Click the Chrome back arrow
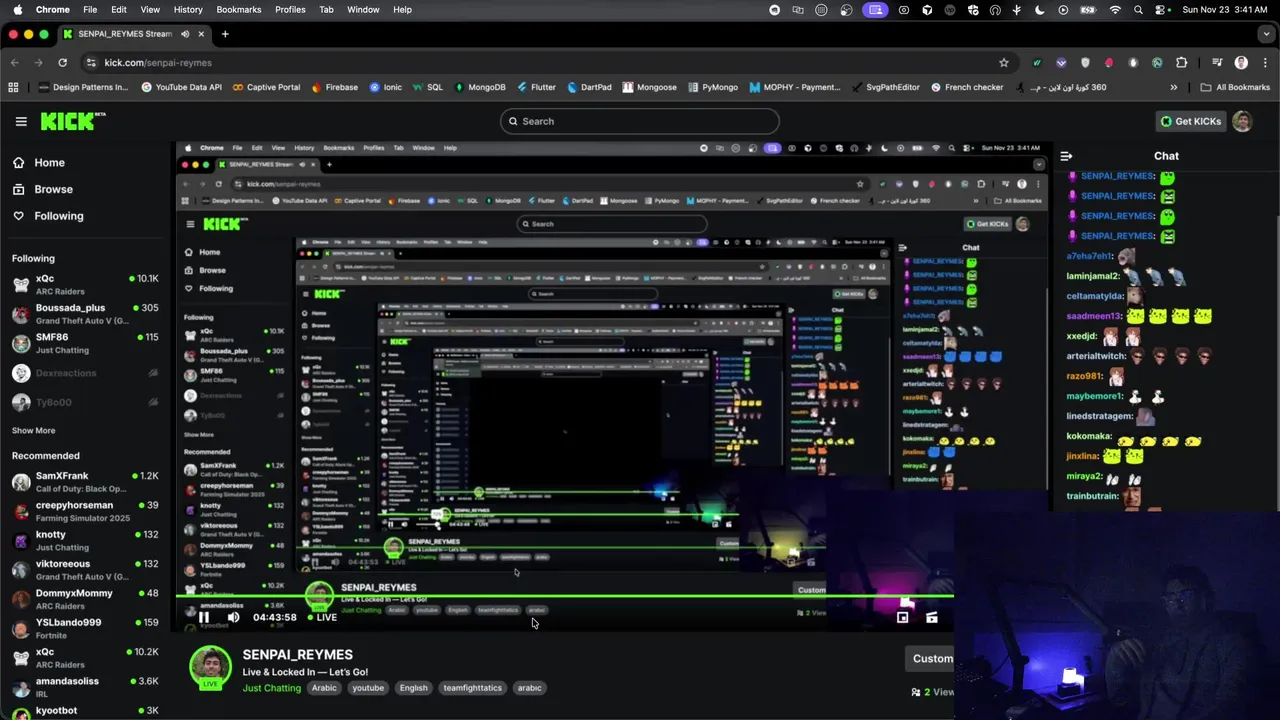 [x=14, y=62]
